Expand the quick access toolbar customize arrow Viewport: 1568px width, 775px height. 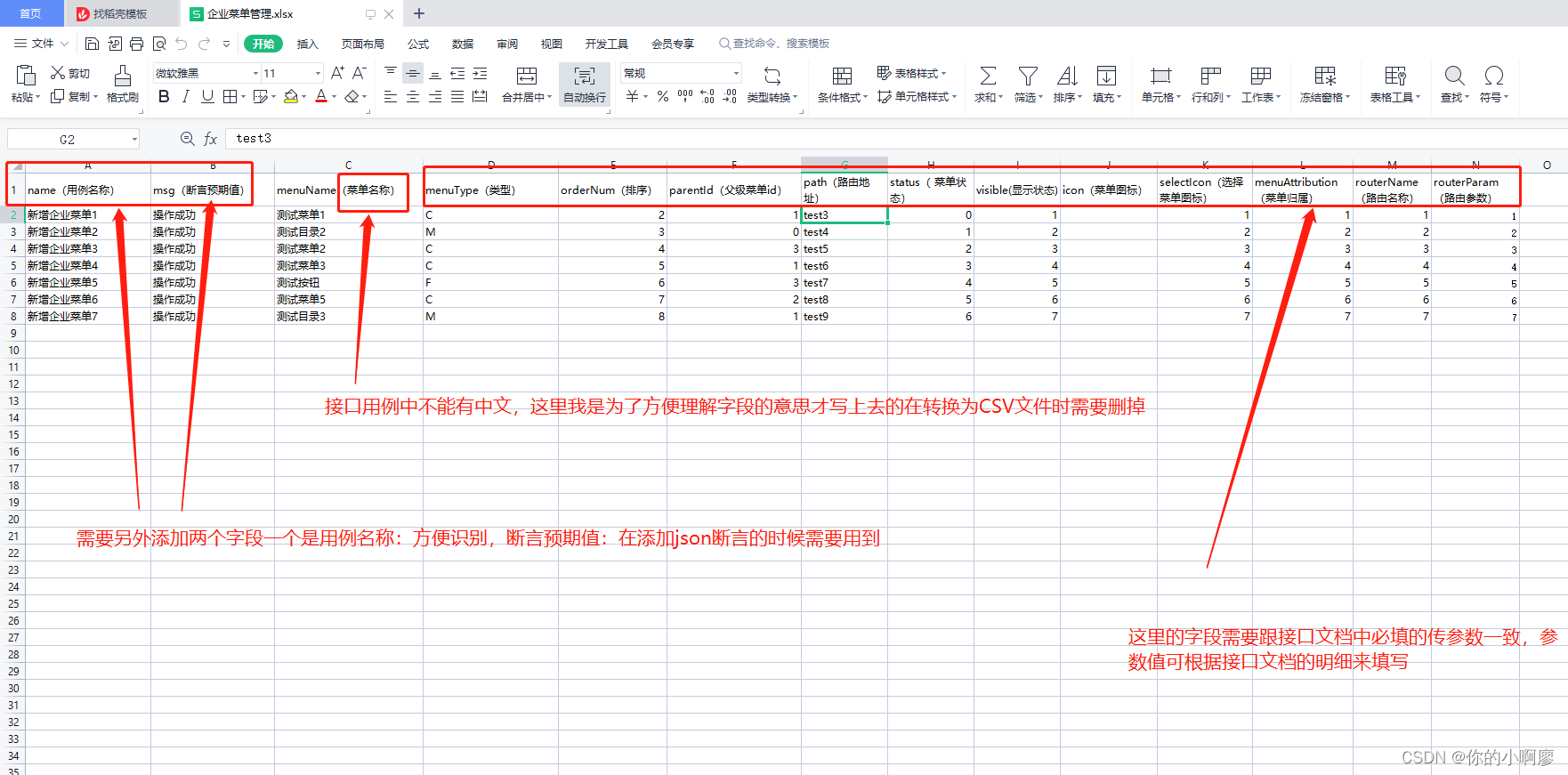pyautogui.click(x=226, y=44)
